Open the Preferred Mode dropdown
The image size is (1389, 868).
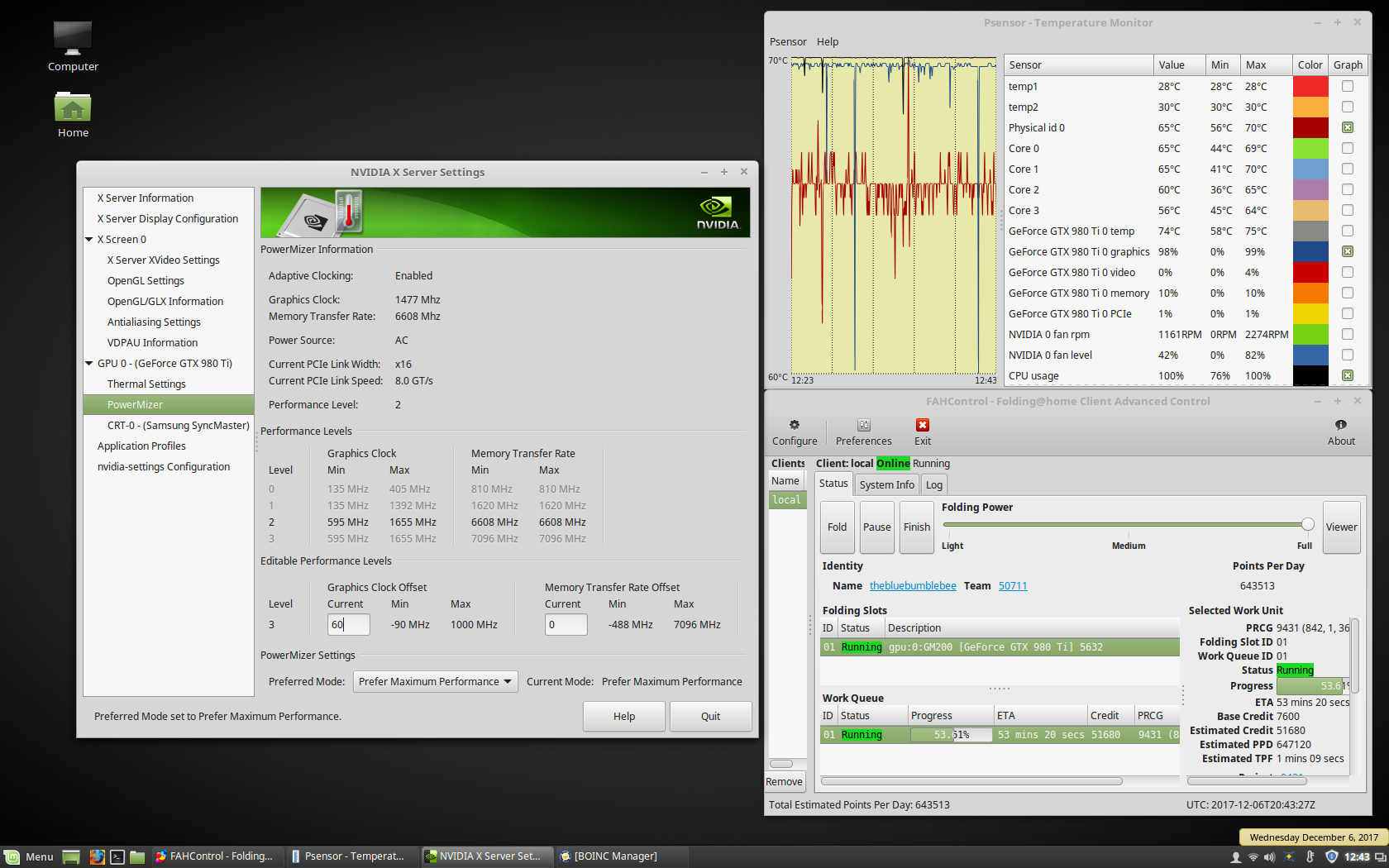436,682
